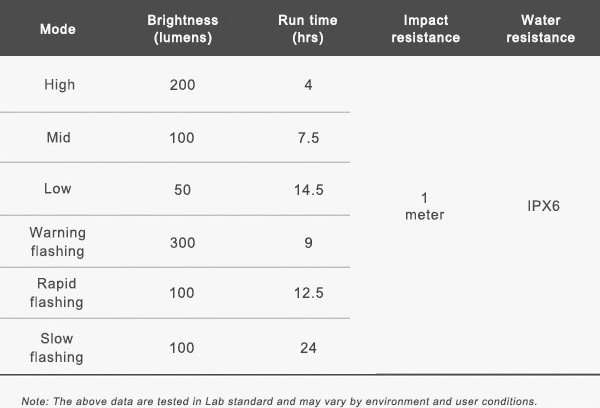Click the 200 lumens brightness value

(183, 85)
